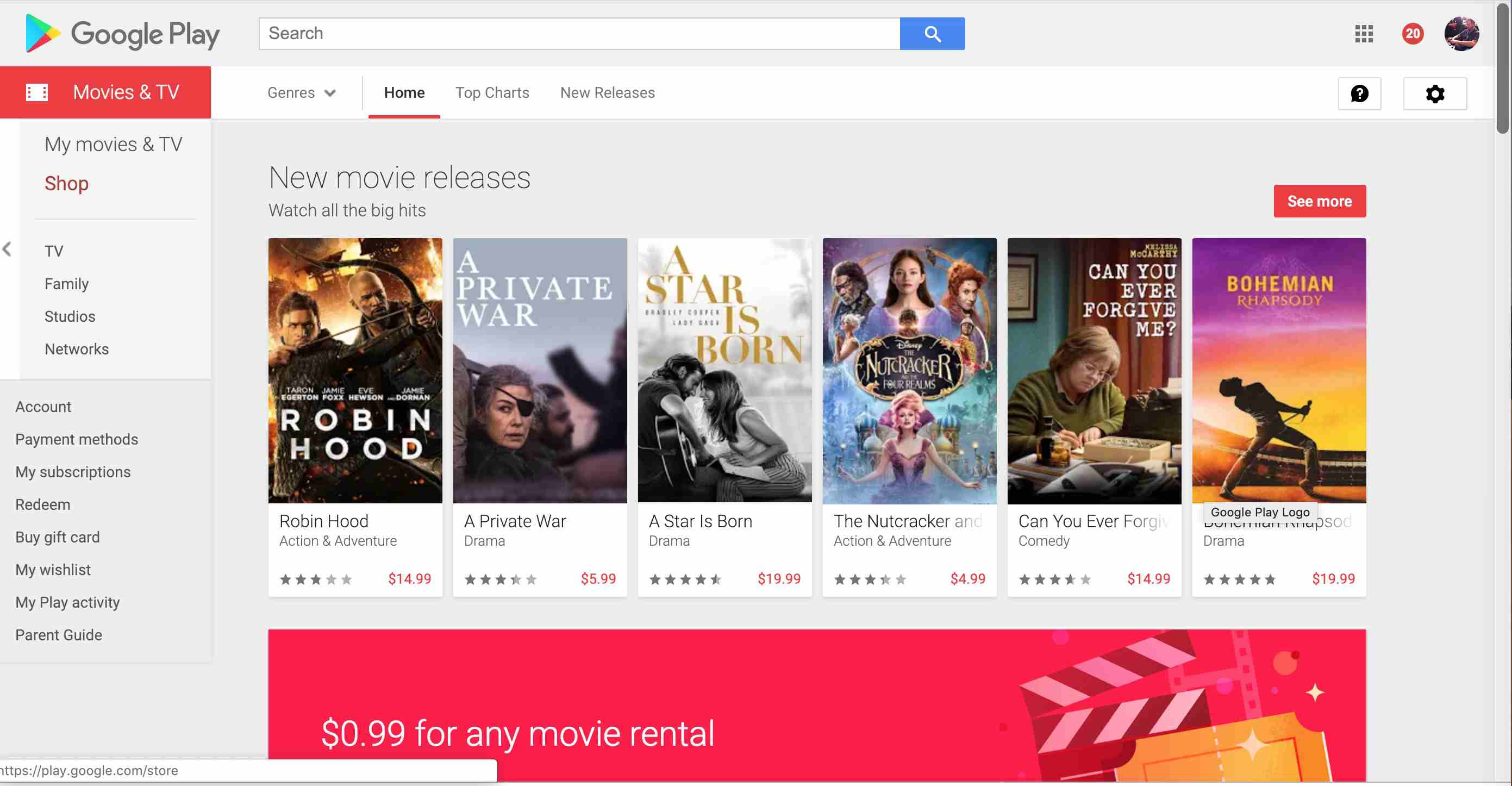Select the Home tab
The height and width of the screenshot is (786, 1512).
[x=404, y=93]
